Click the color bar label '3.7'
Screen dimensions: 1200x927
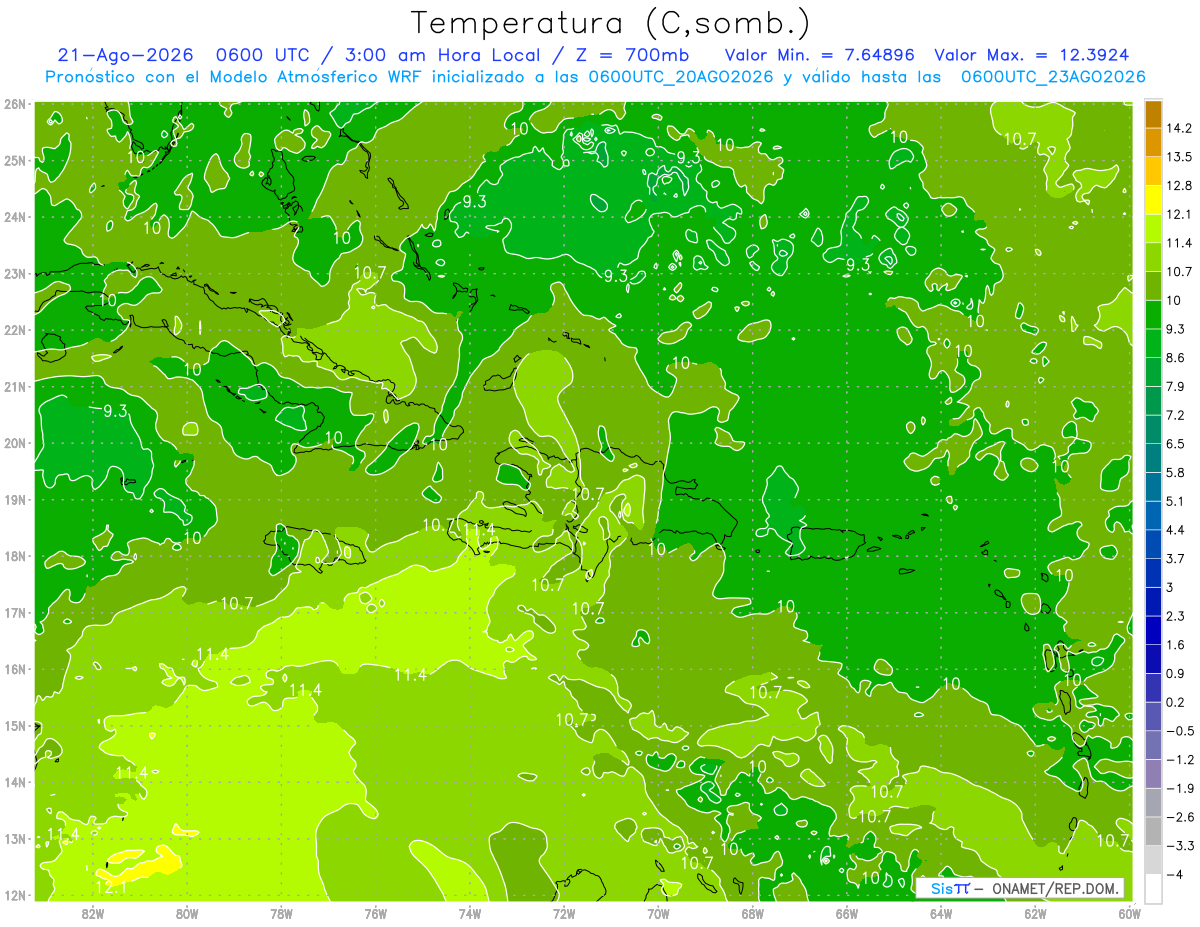1176,558
